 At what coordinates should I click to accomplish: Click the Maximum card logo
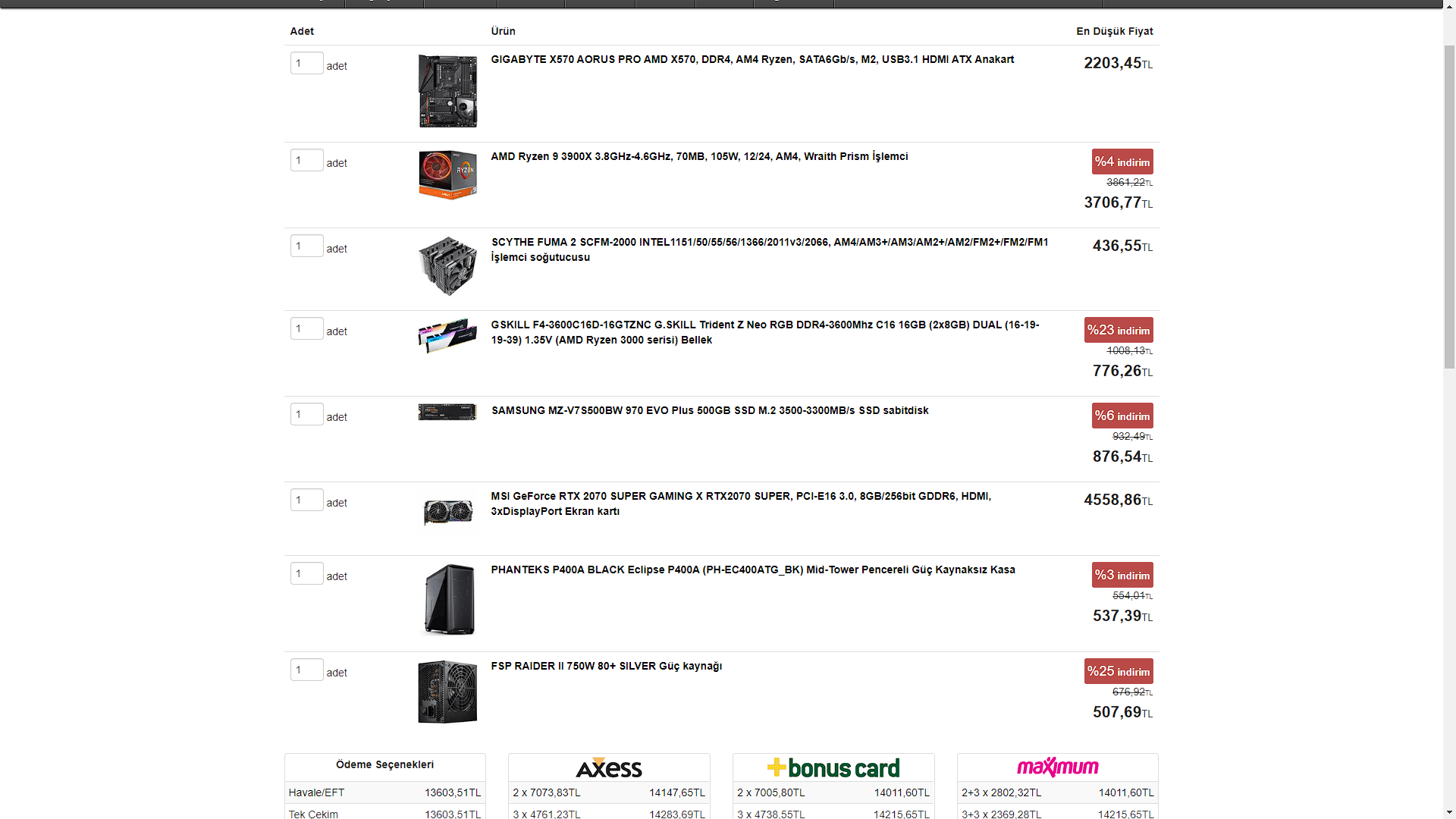[1057, 767]
